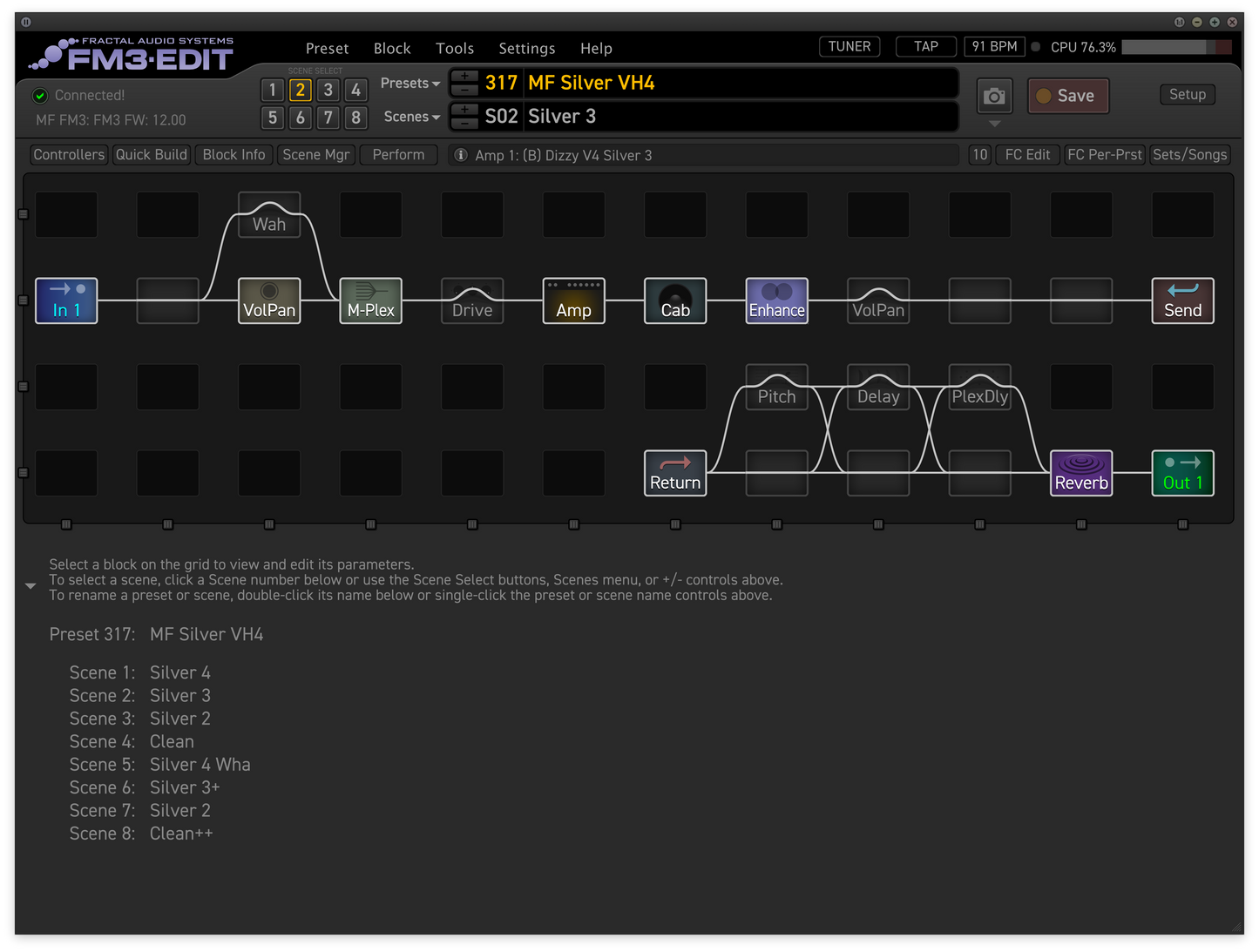
Task: Switch to scene 4 button
Action: pyautogui.click(x=355, y=90)
